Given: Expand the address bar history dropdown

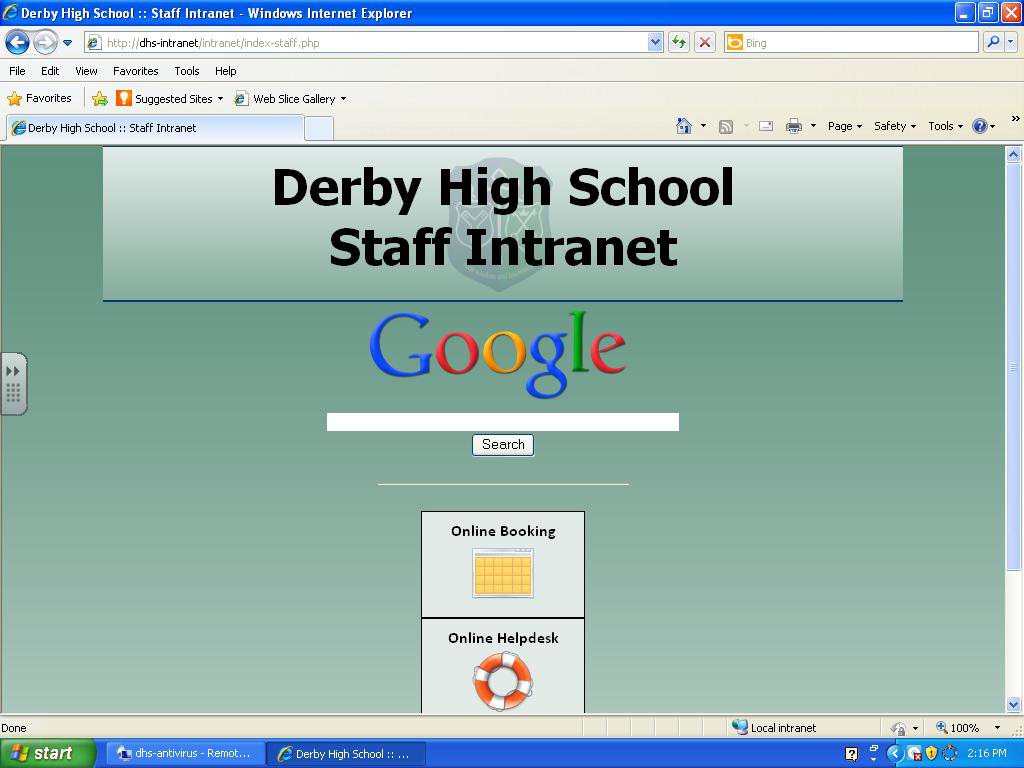Looking at the screenshot, I should click(x=655, y=42).
